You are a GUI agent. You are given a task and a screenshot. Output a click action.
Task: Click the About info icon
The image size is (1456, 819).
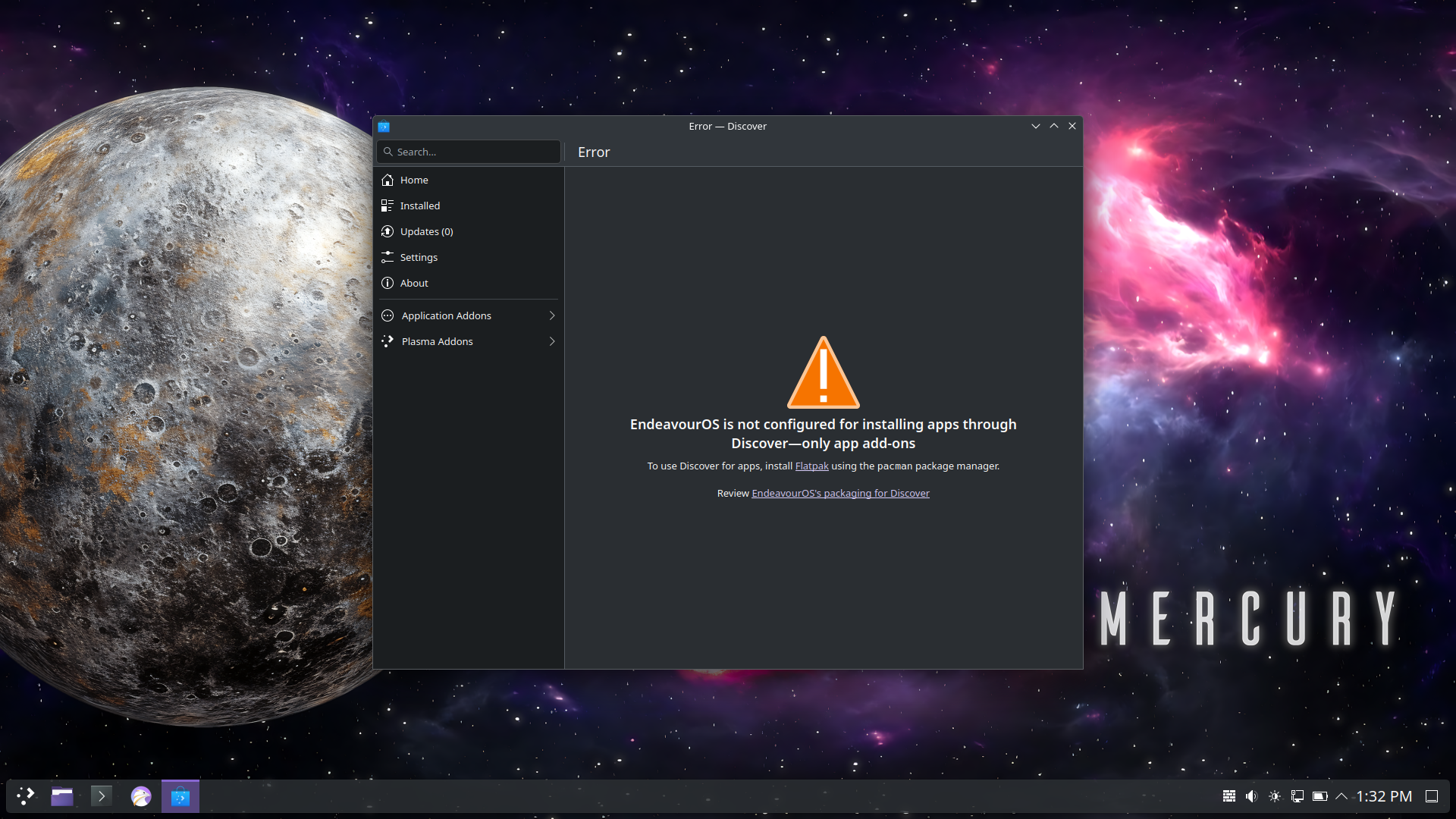pyautogui.click(x=388, y=283)
